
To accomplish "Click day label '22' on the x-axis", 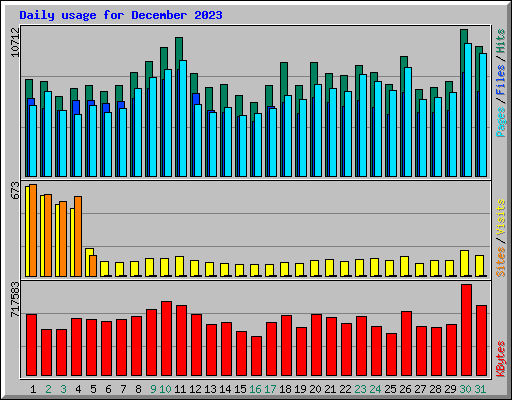I will tap(345, 389).
